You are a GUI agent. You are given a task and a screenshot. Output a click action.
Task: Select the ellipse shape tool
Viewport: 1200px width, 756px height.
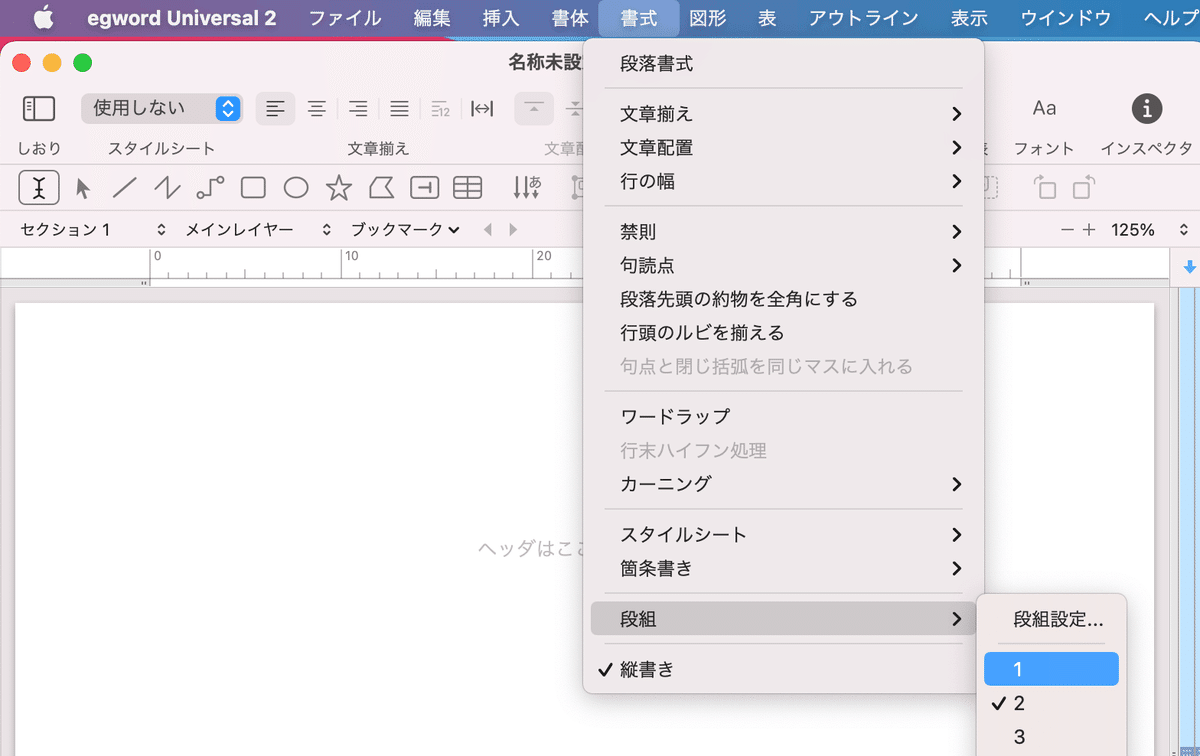(x=296, y=187)
